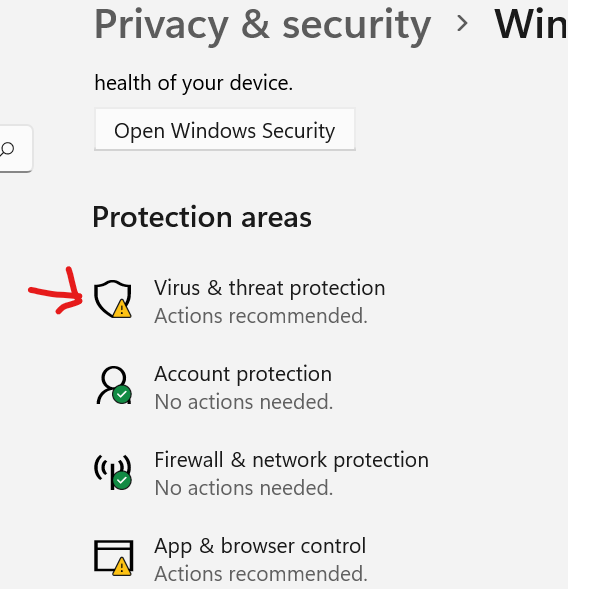The height and width of the screenshot is (589, 605).
Task: Click "No actions needed." under Account protection
Action: 244,402
